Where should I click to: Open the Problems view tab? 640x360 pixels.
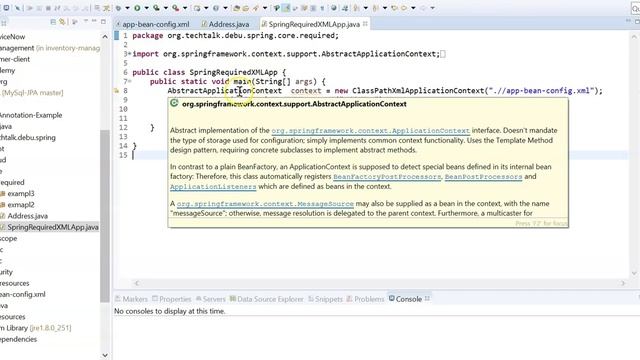tap(365, 299)
